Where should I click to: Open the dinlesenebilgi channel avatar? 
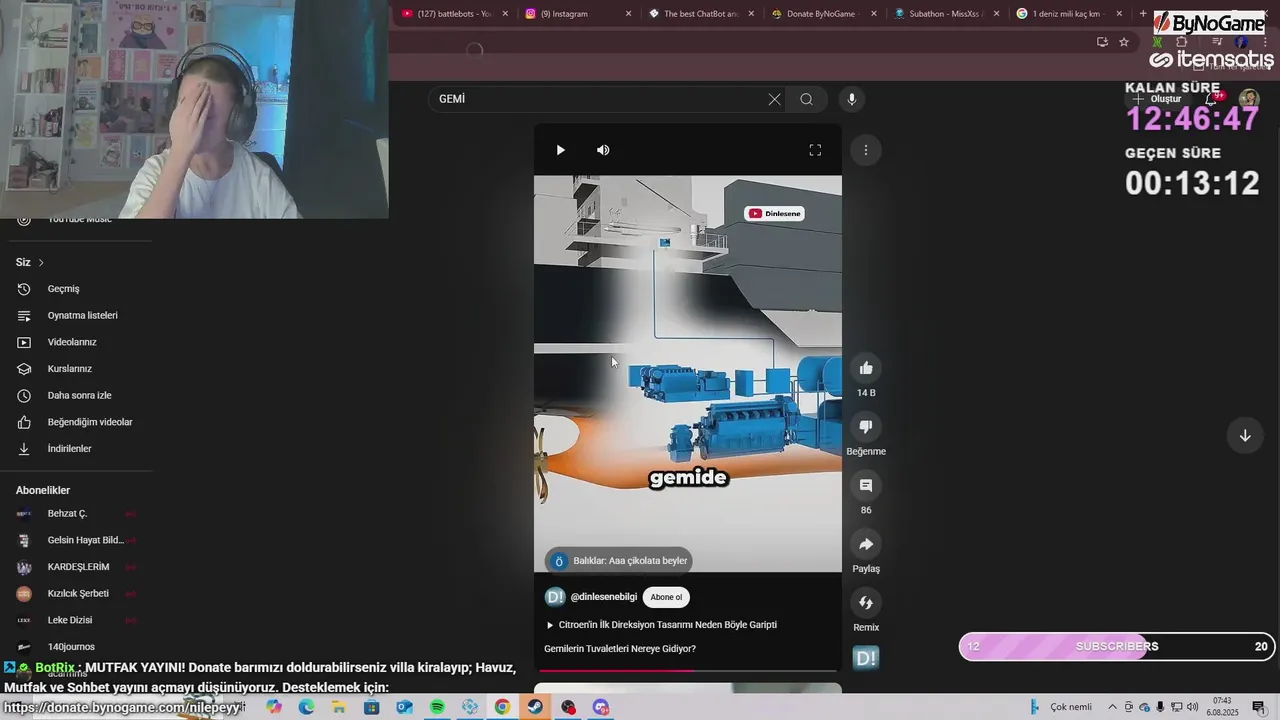point(555,597)
